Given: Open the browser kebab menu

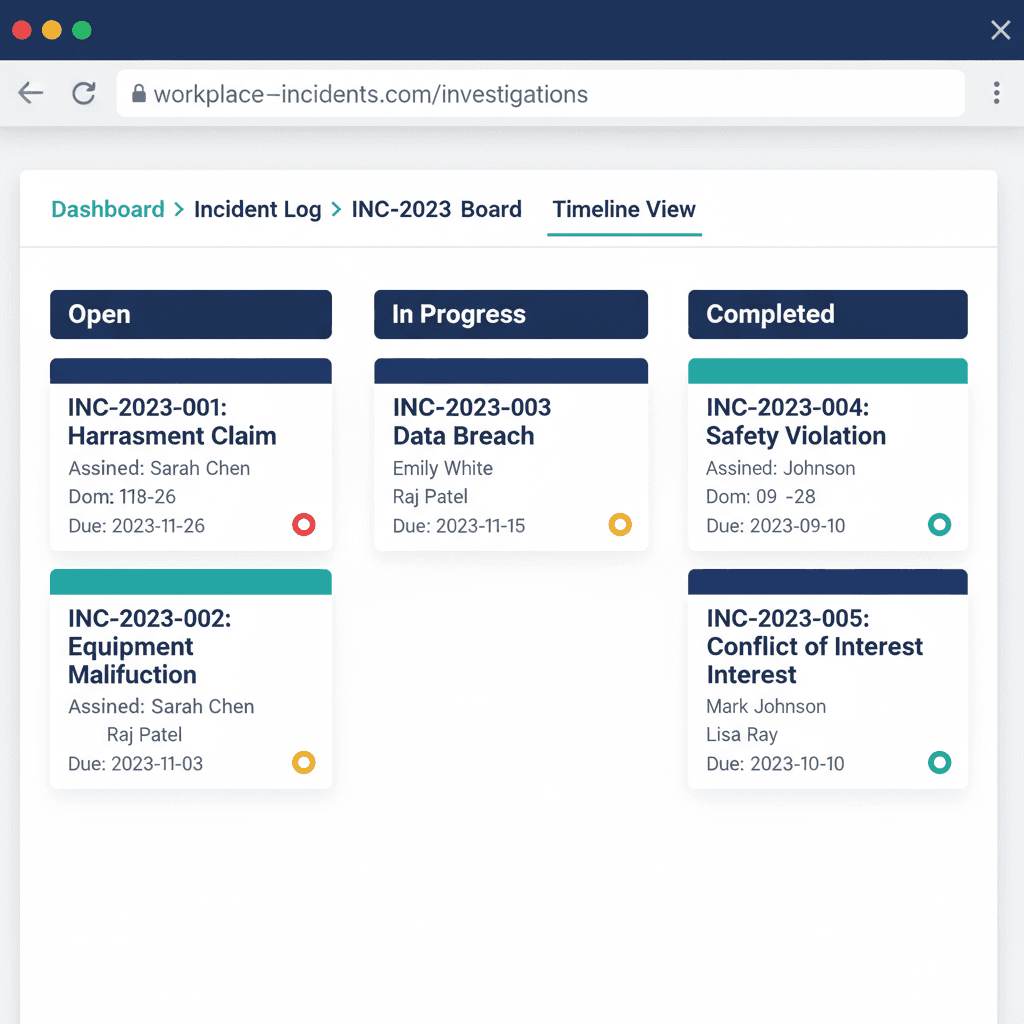Looking at the screenshot, I should [997, 92].
